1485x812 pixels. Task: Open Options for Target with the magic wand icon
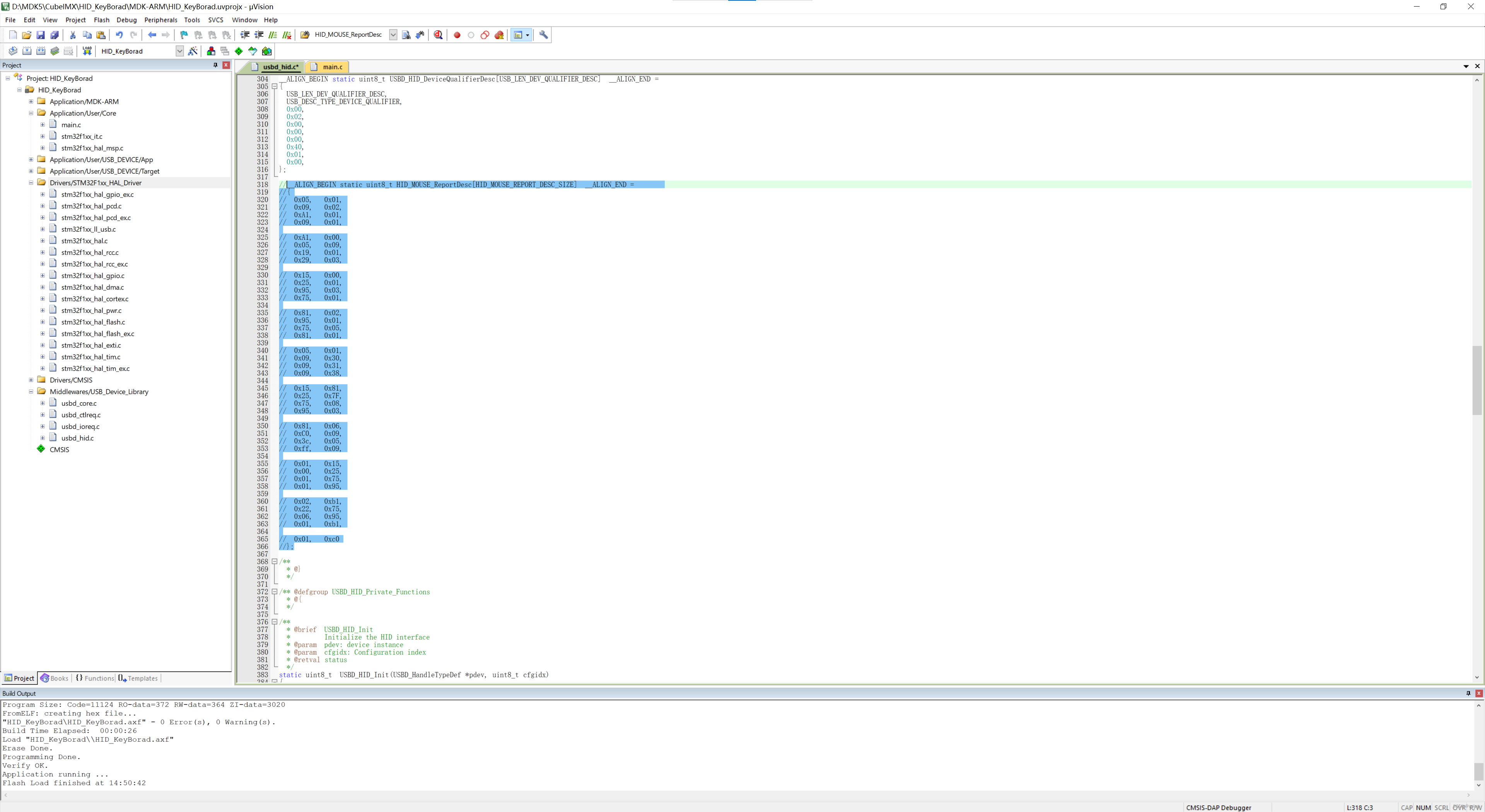pos(193,51)
